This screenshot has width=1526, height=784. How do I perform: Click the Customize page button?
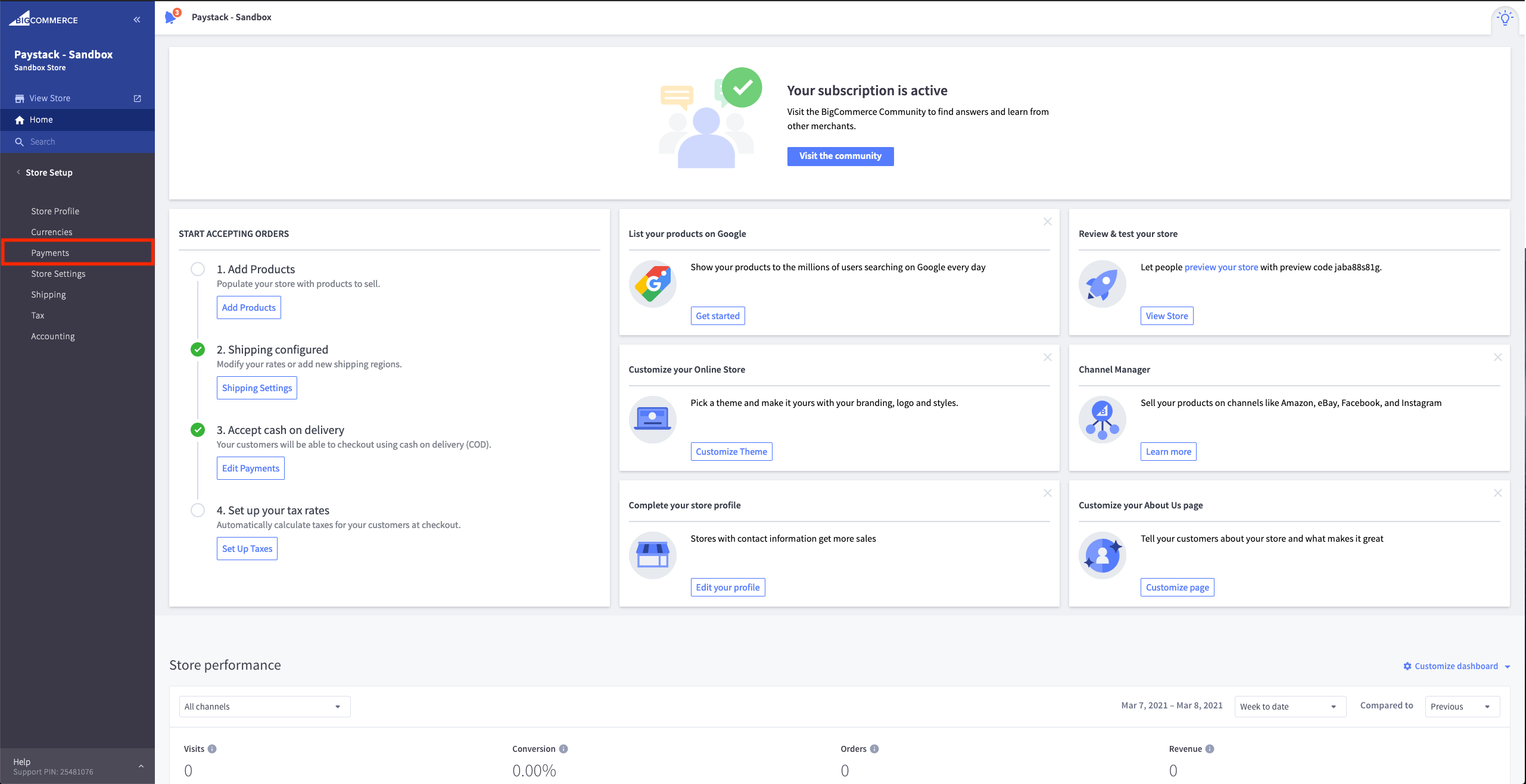click(1178, 588)
